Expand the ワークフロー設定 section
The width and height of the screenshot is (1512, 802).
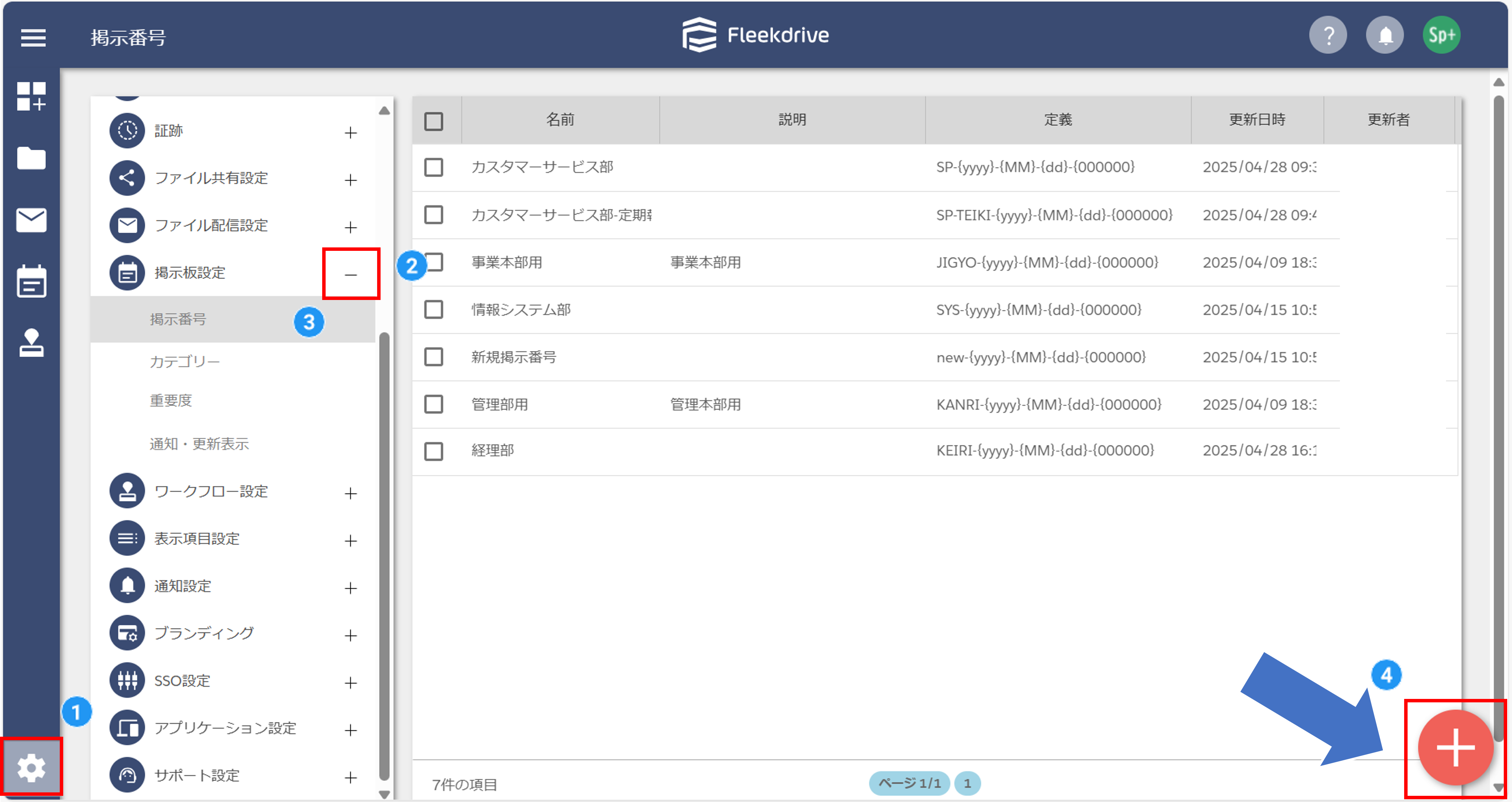[350, 493]
